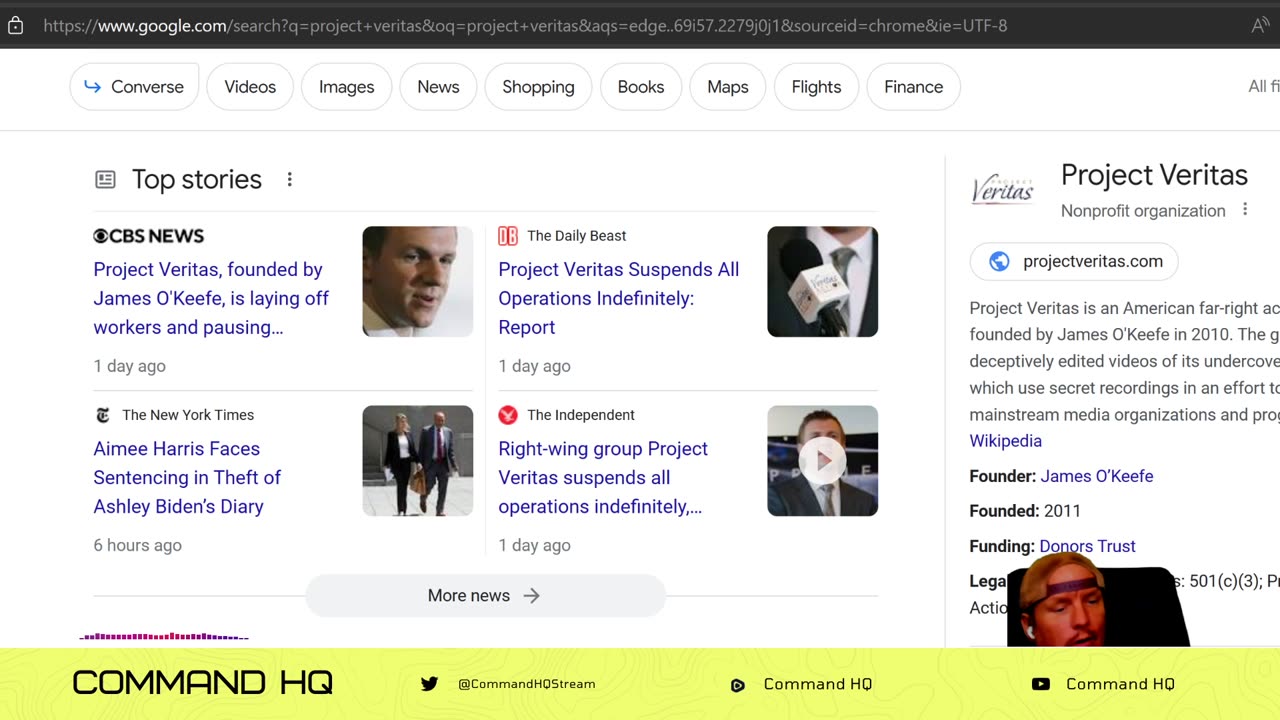Click the 'Founded: 2011' text
The image size is (1280, 720).
pos(1025,511)
